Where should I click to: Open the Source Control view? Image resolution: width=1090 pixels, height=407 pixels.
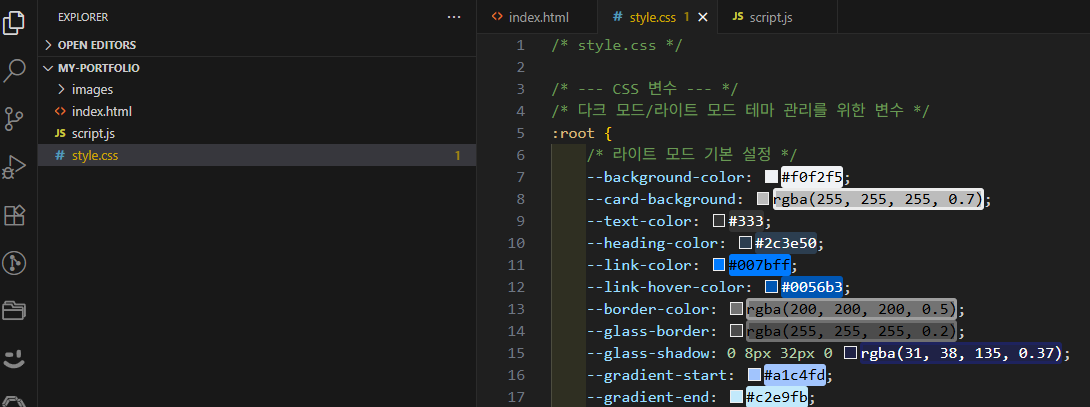coord(14,119)
